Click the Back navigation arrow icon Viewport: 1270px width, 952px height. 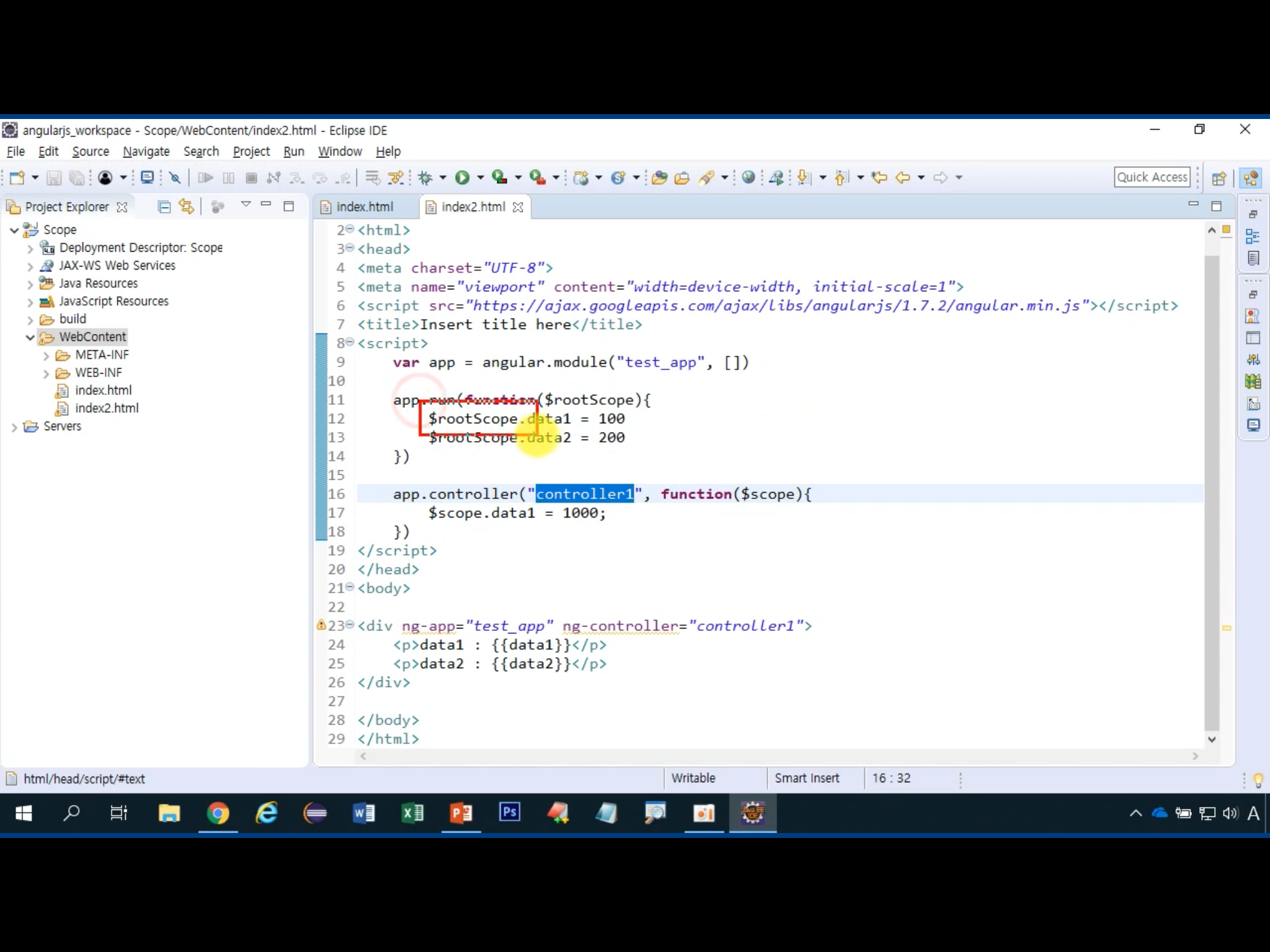[x=903, y=178]
